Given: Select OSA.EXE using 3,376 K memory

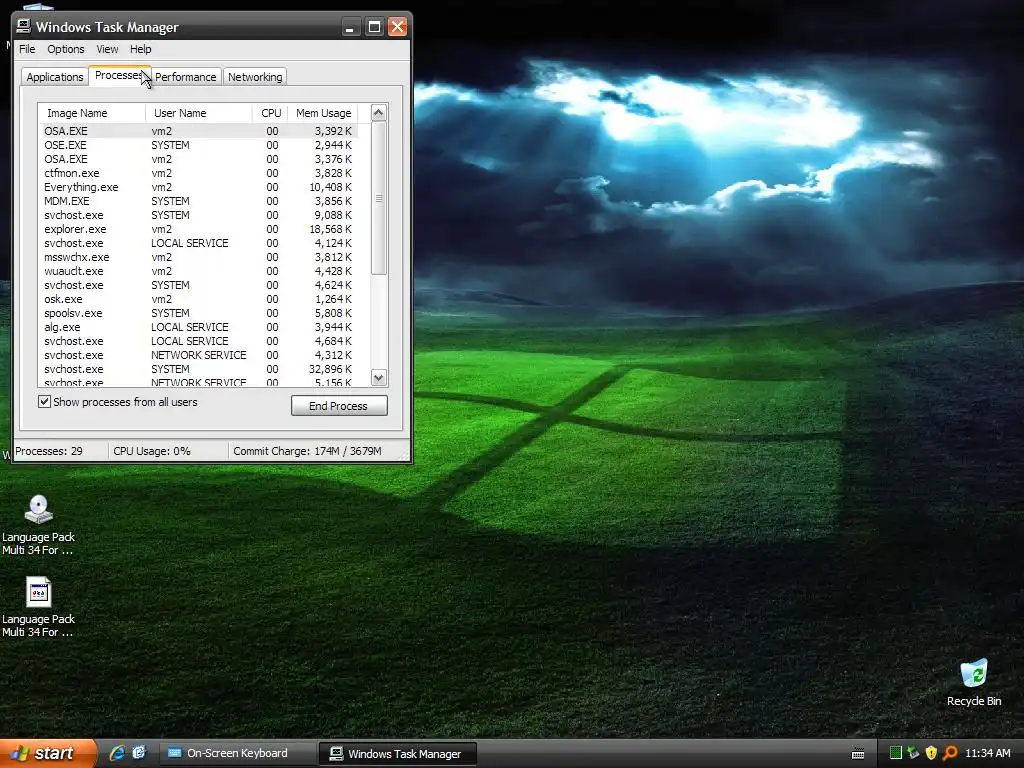Looking at the screenshot, I should (x=199, y=159).
